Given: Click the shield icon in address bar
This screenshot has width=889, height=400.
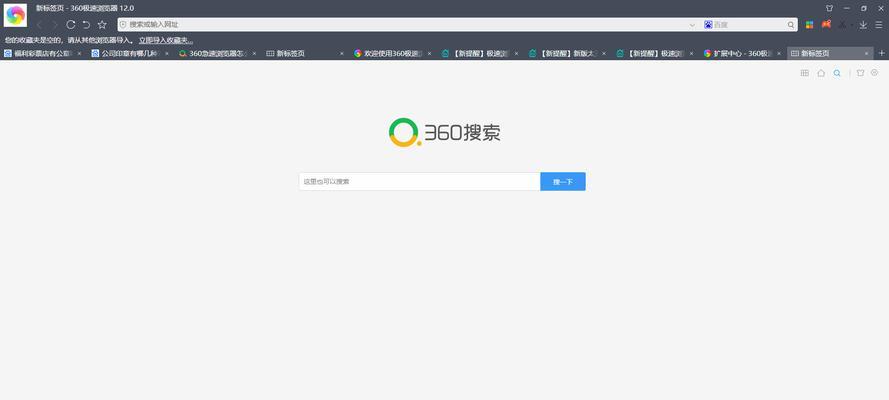Looking at the screenshot, I should [123, 25].
